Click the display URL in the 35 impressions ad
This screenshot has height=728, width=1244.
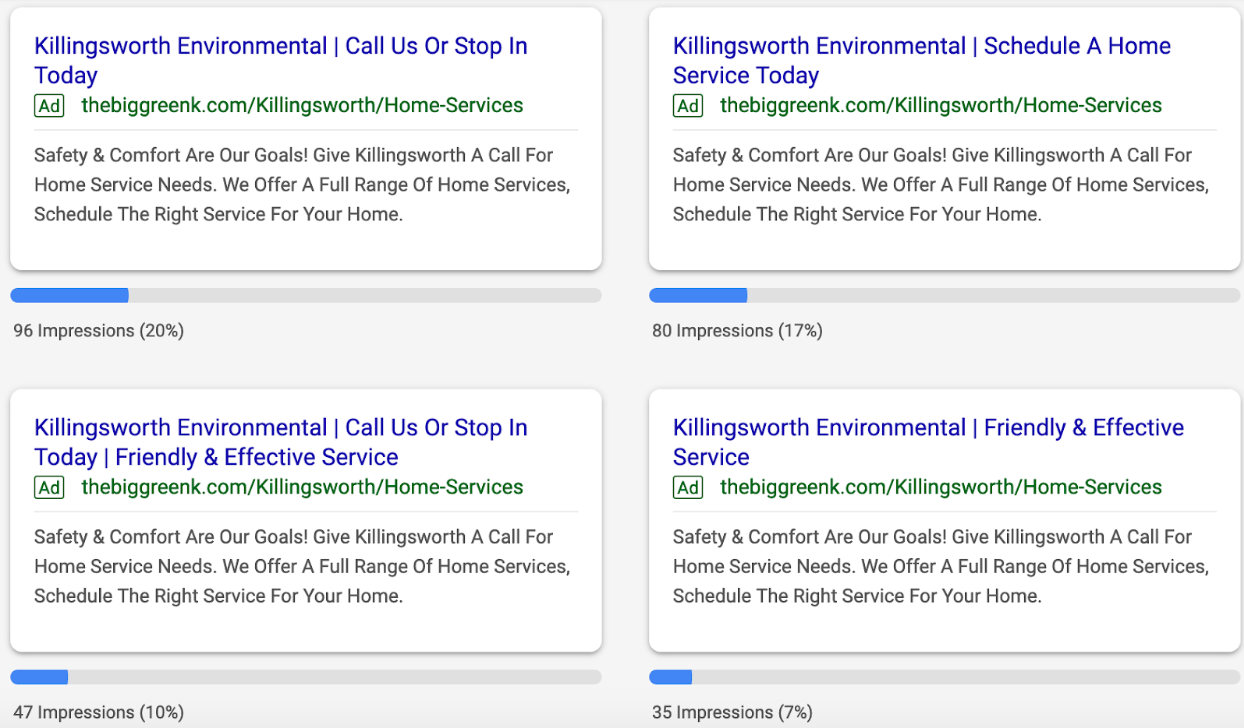[941, 487]
